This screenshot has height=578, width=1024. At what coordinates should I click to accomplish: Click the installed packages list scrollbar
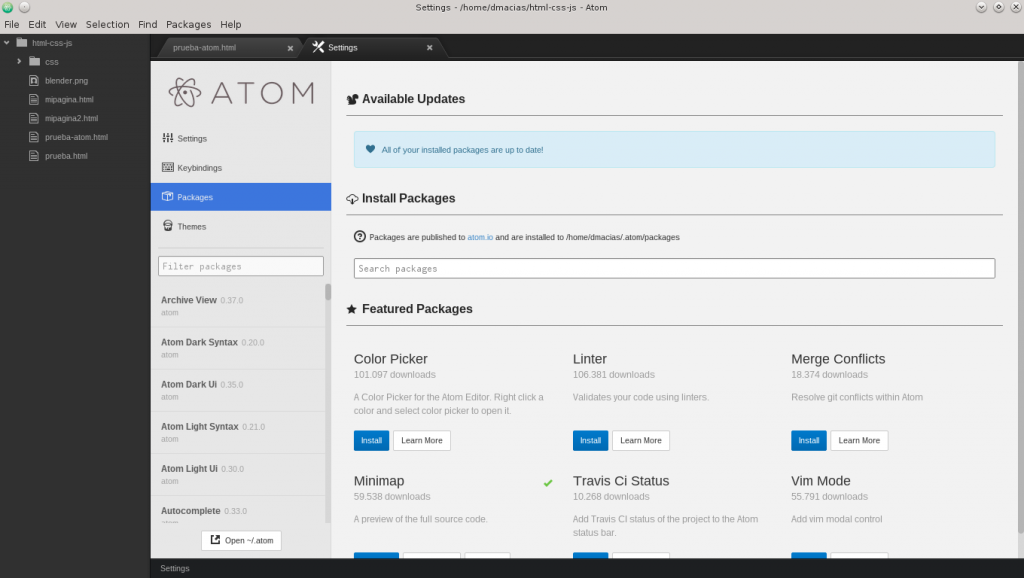[327, 292]
